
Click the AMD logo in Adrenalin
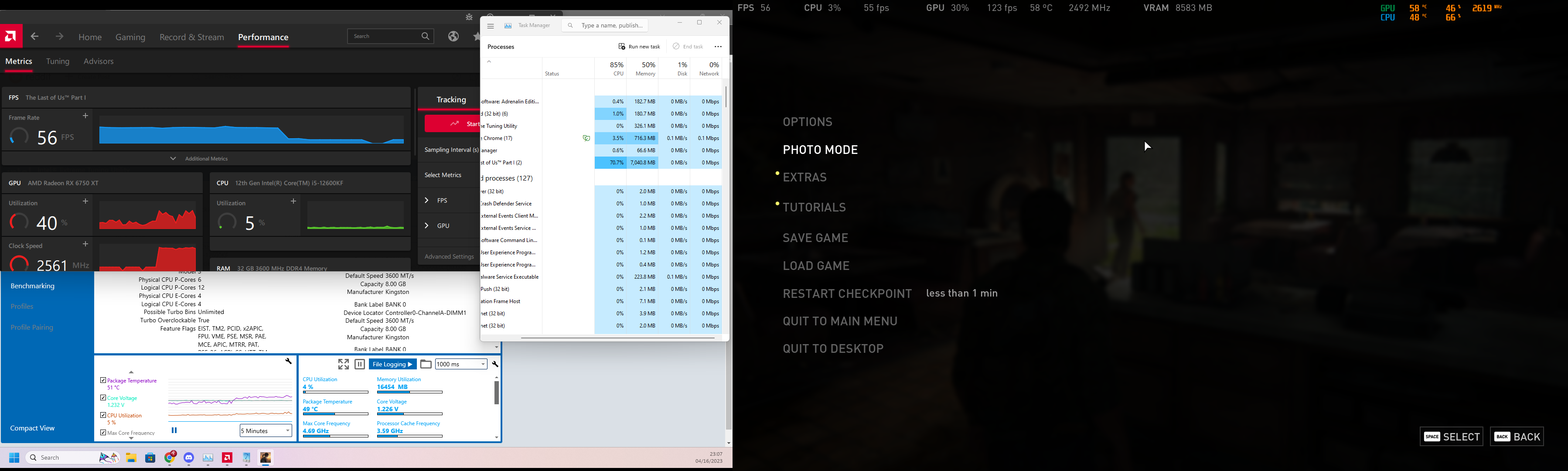coord(11,37)
